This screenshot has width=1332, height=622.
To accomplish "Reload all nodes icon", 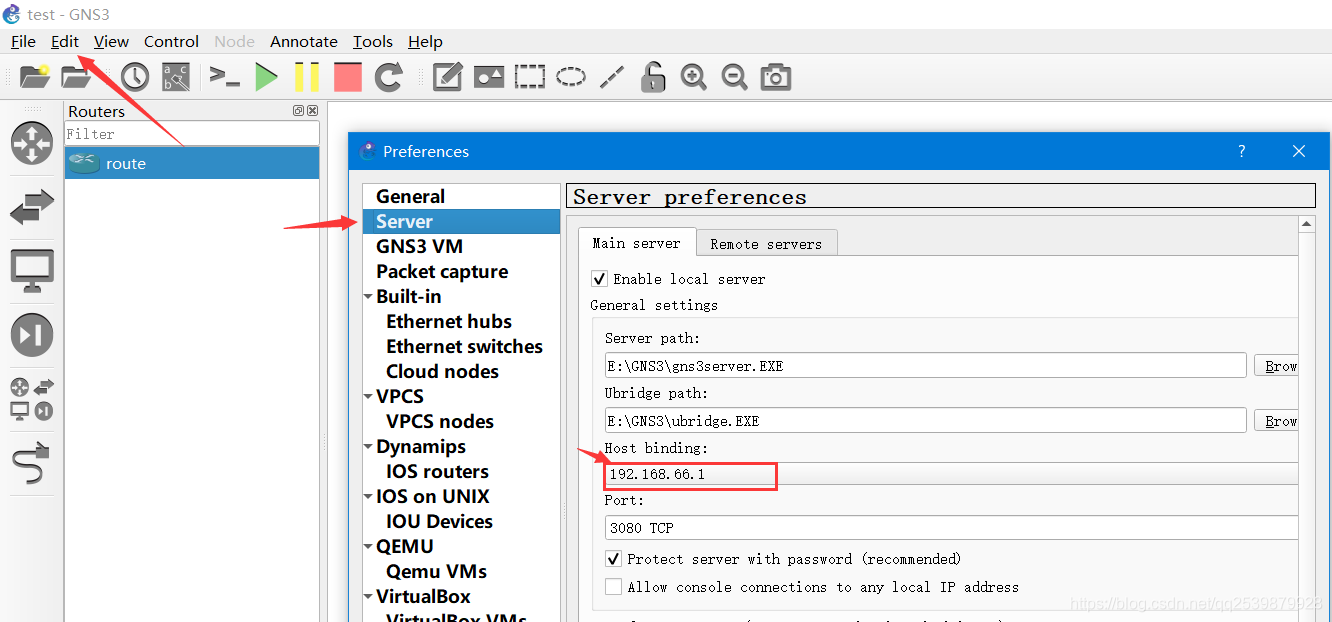I will point(389,77).
